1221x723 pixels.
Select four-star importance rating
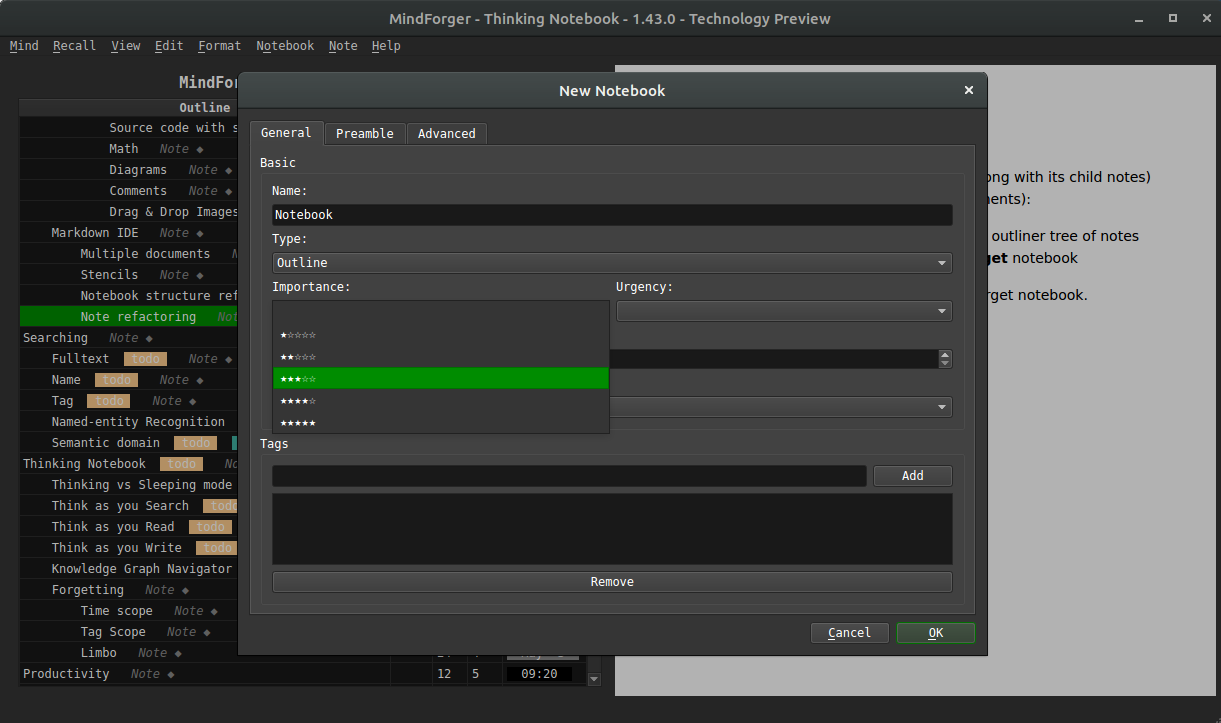pyautogui.click(x=440, y=401)
